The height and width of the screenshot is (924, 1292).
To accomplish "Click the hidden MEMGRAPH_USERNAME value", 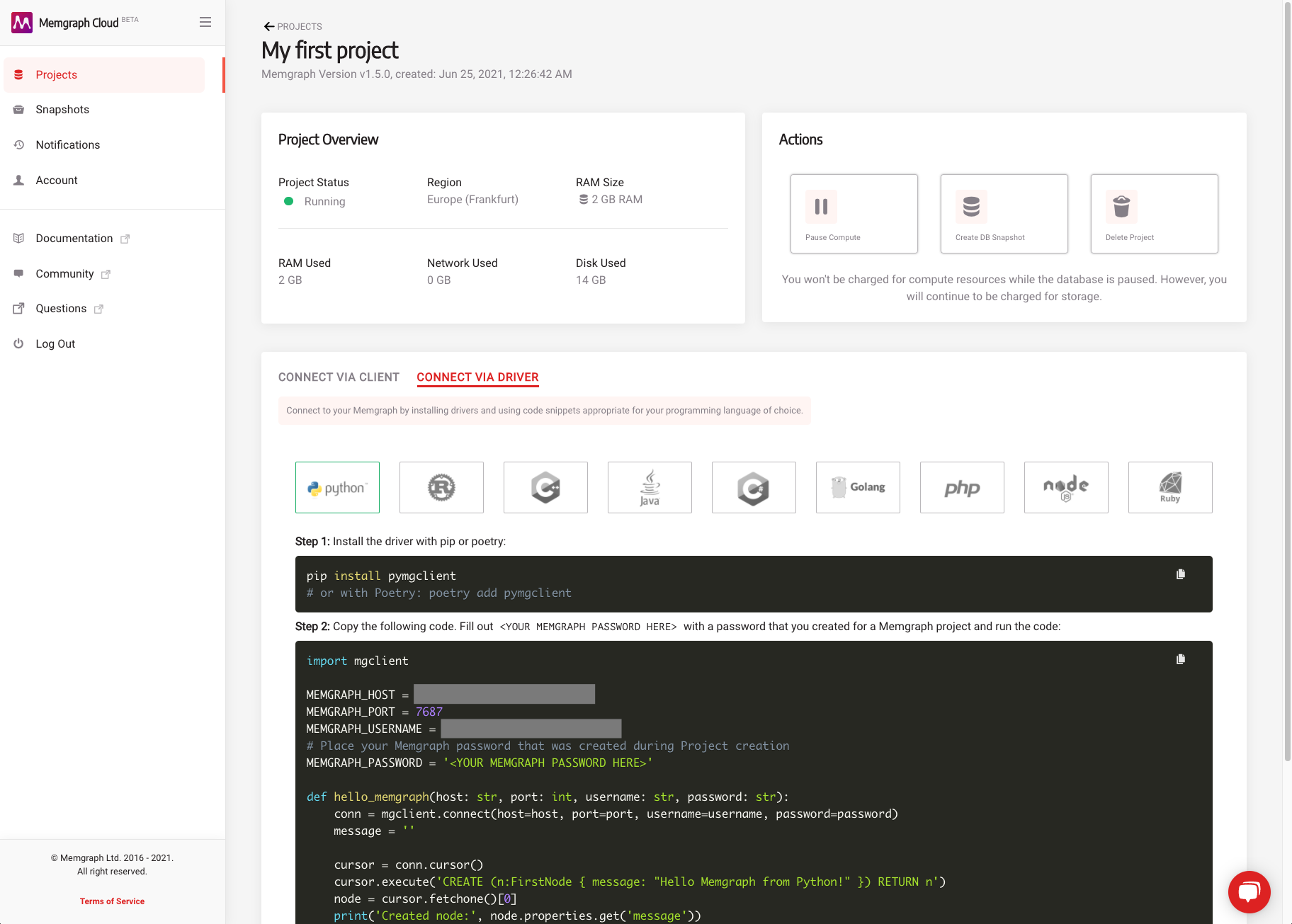I will coord(531,728).
